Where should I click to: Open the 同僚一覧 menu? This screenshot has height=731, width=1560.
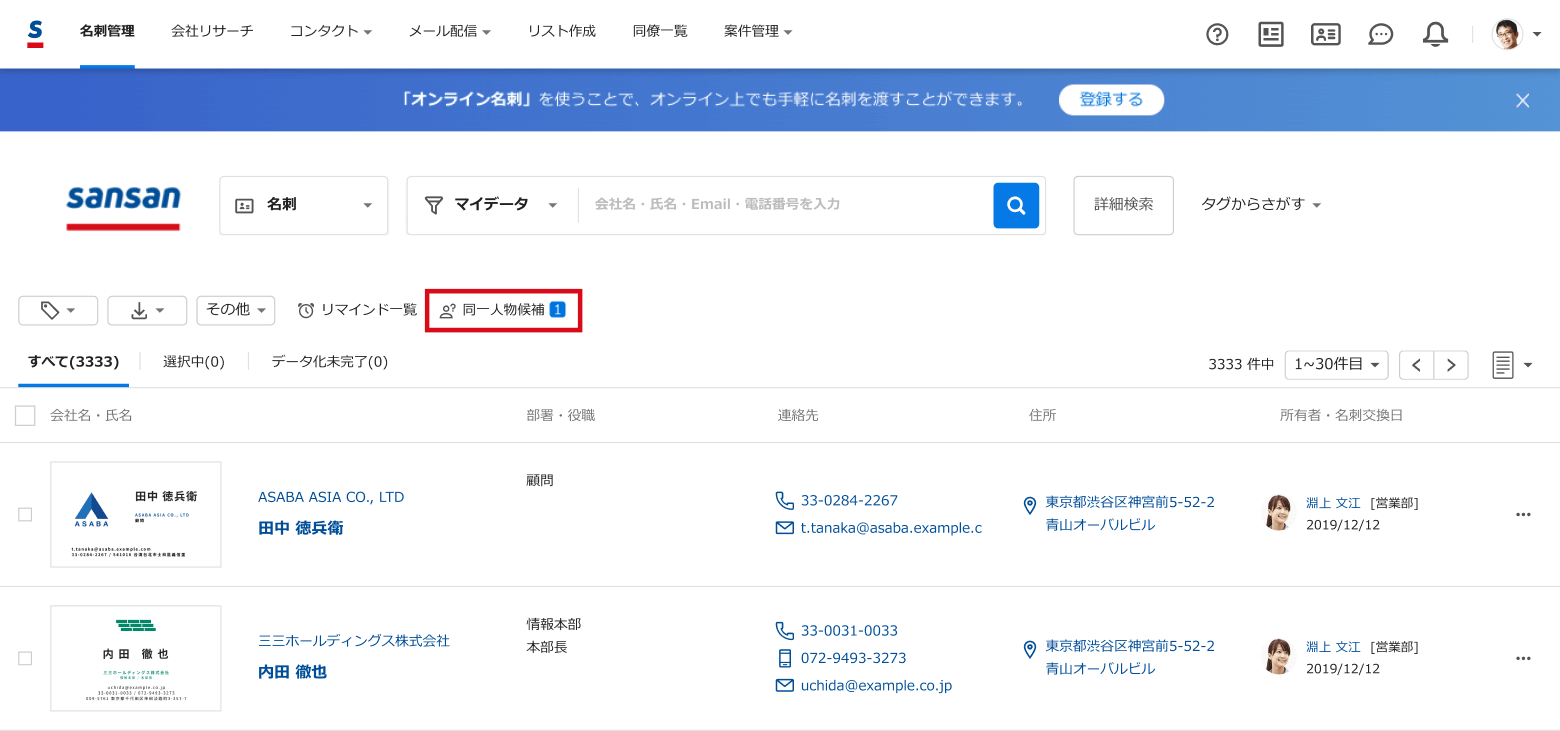click(660, 31)
